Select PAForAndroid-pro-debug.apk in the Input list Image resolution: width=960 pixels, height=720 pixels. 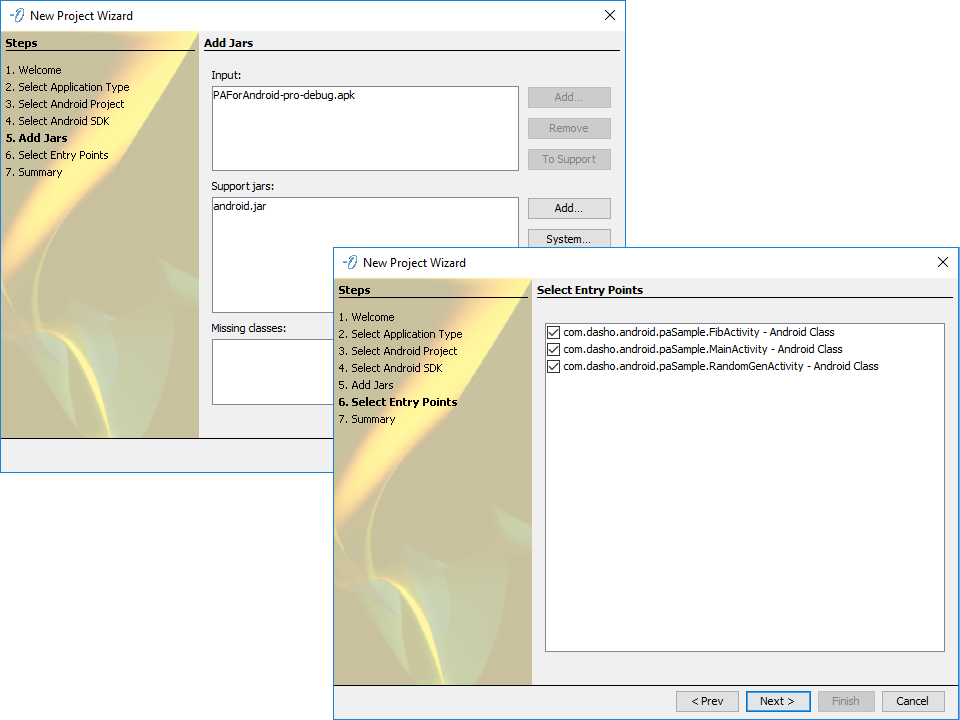tap(284, 96)
